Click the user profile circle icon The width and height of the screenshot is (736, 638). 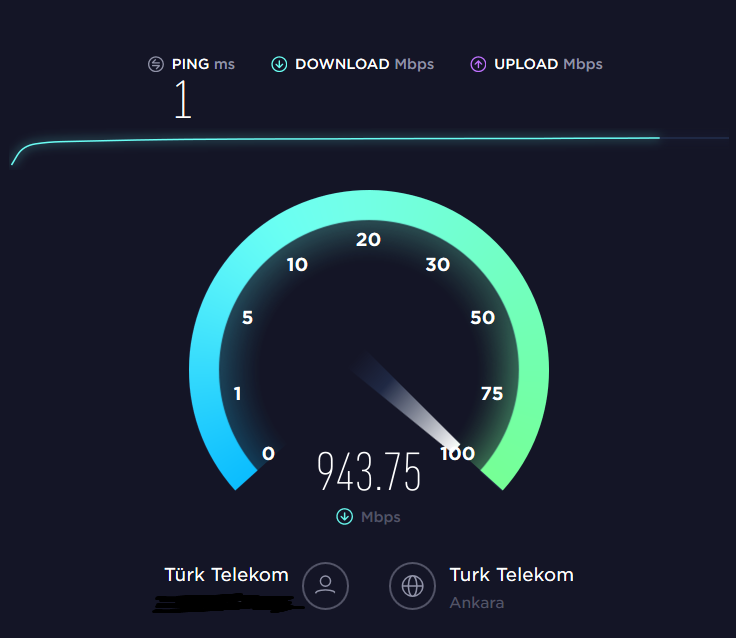point(325,585)
